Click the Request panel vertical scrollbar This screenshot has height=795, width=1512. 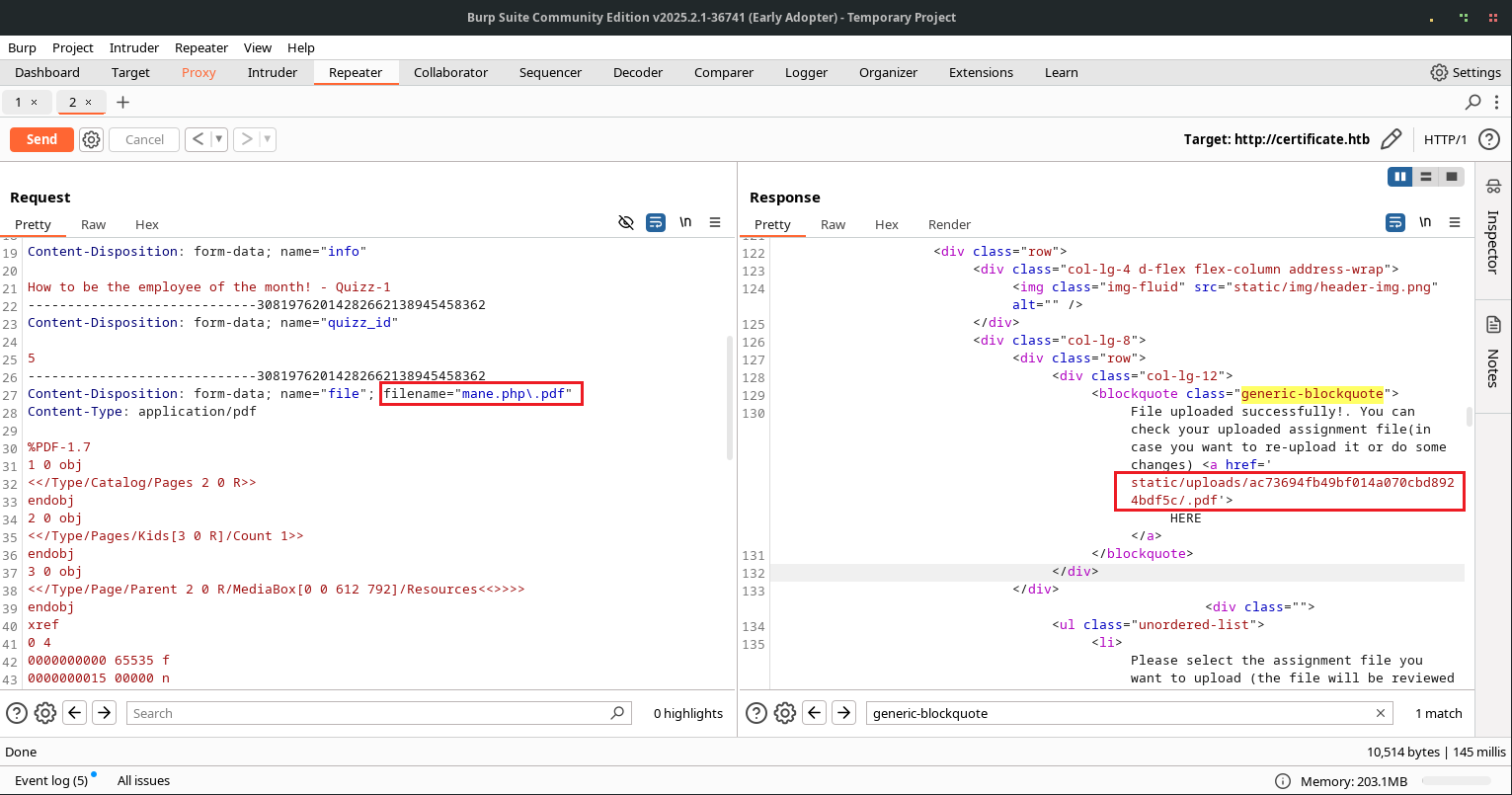pyautogui.click(x=730, y=397)
